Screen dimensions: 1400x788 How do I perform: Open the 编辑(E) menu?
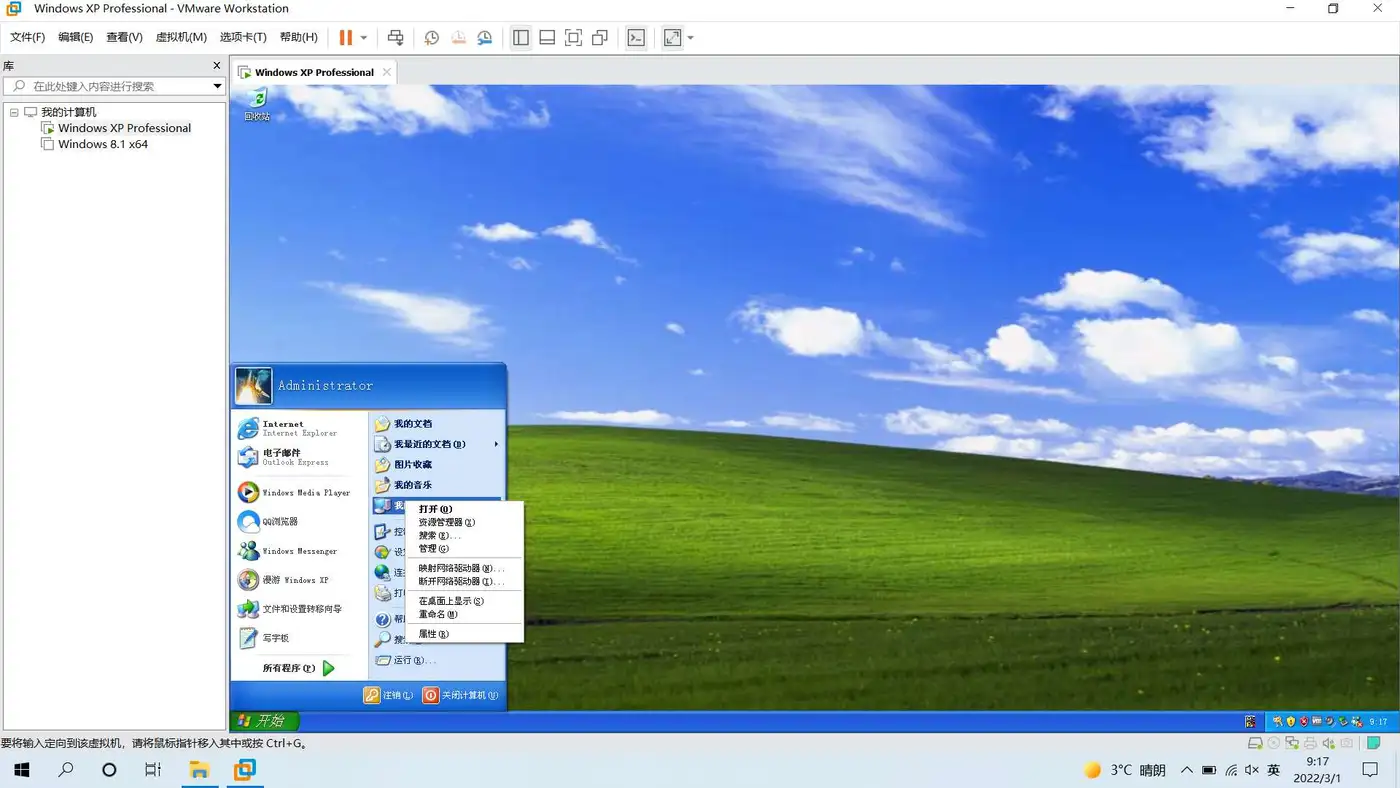(75, 37)
